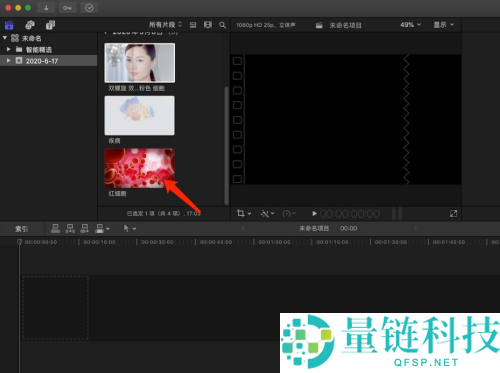Open the retime chevron menu
Screen dimensions: 500x373
(x=294, y=214)
